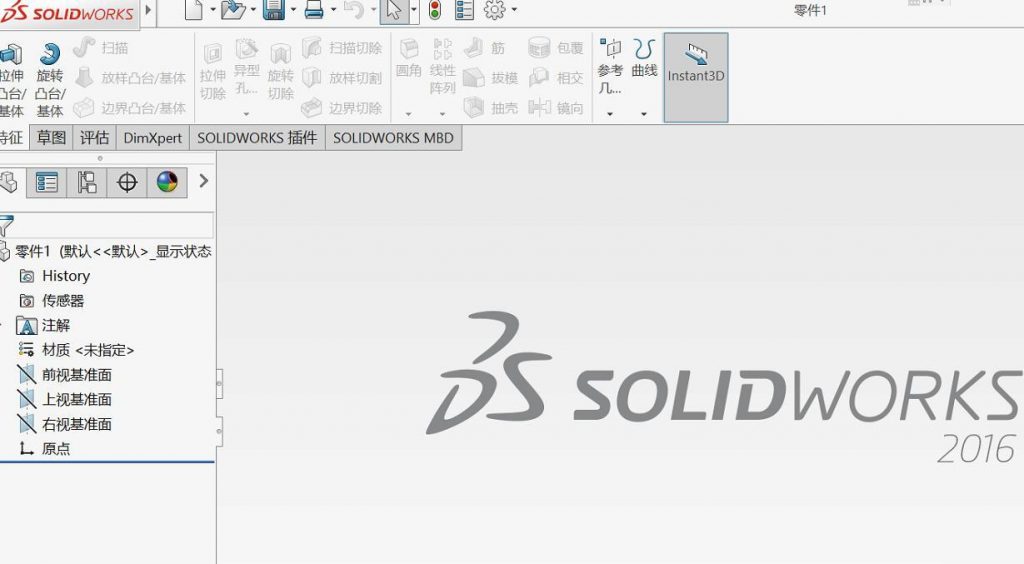The image size is (1024, 564).
Task: Click the Print icon
Action: coord(314,10)
